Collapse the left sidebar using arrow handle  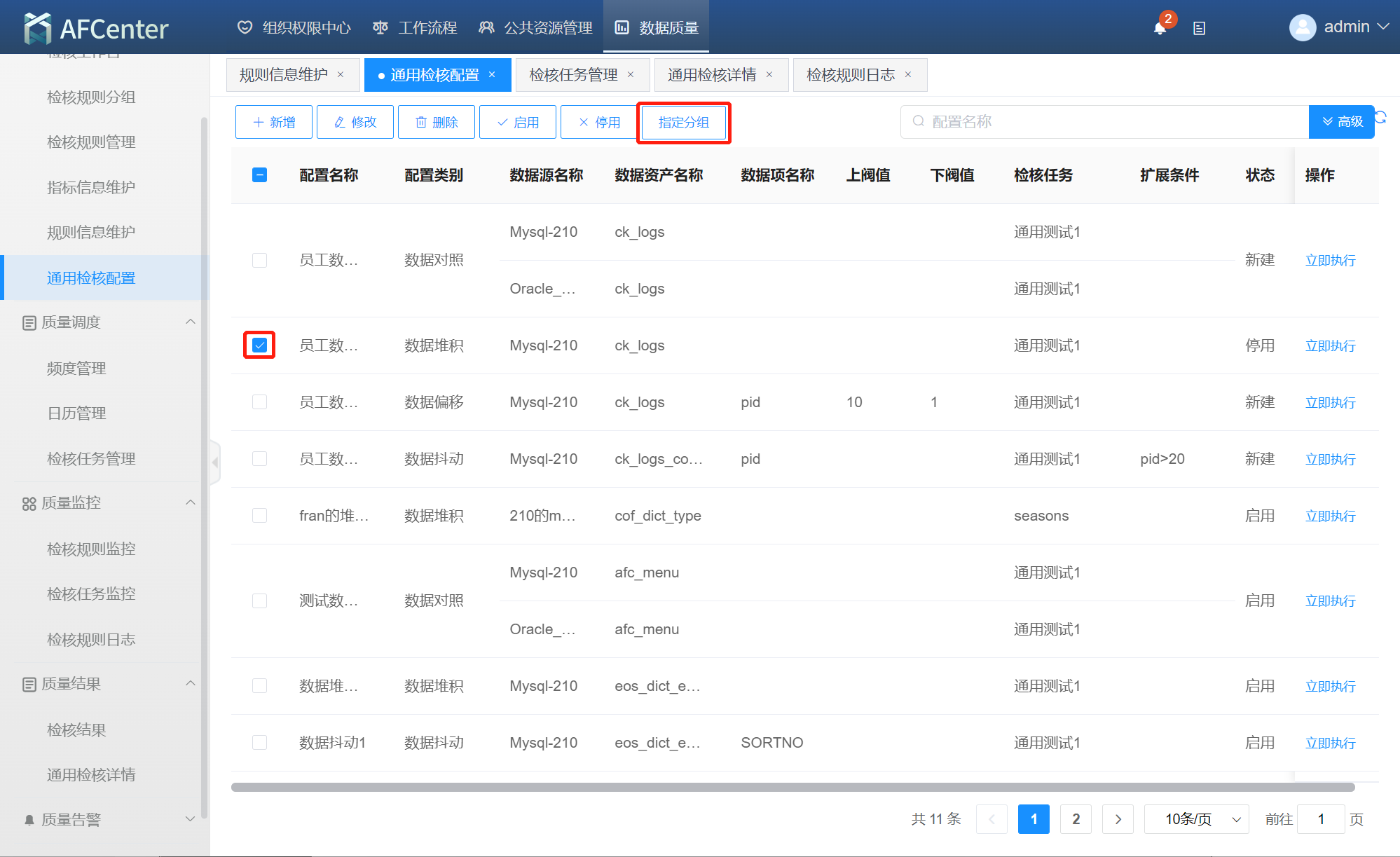click(215, 462)
